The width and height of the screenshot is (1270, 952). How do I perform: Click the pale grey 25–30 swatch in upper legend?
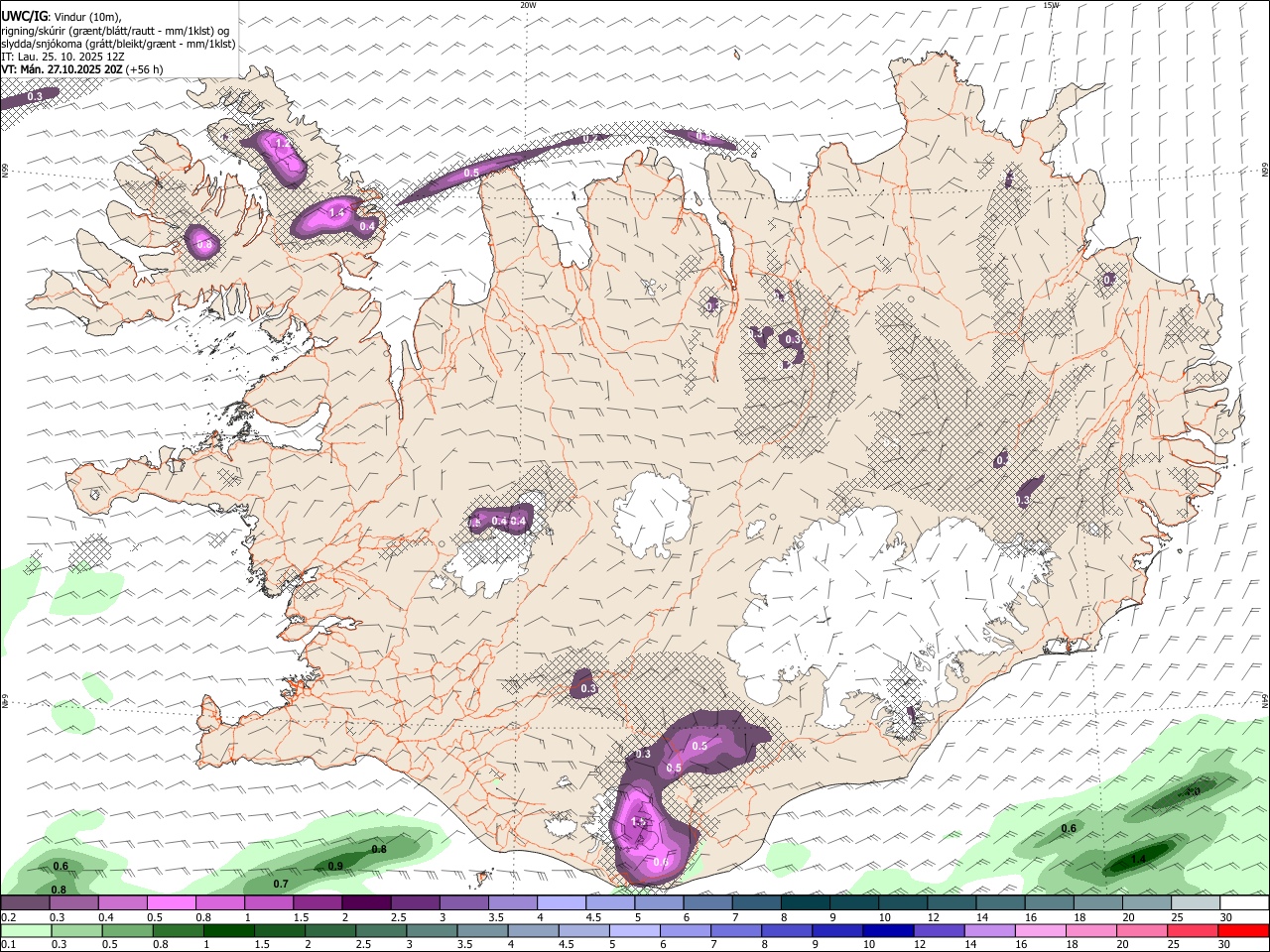[x=1196, y=903]
